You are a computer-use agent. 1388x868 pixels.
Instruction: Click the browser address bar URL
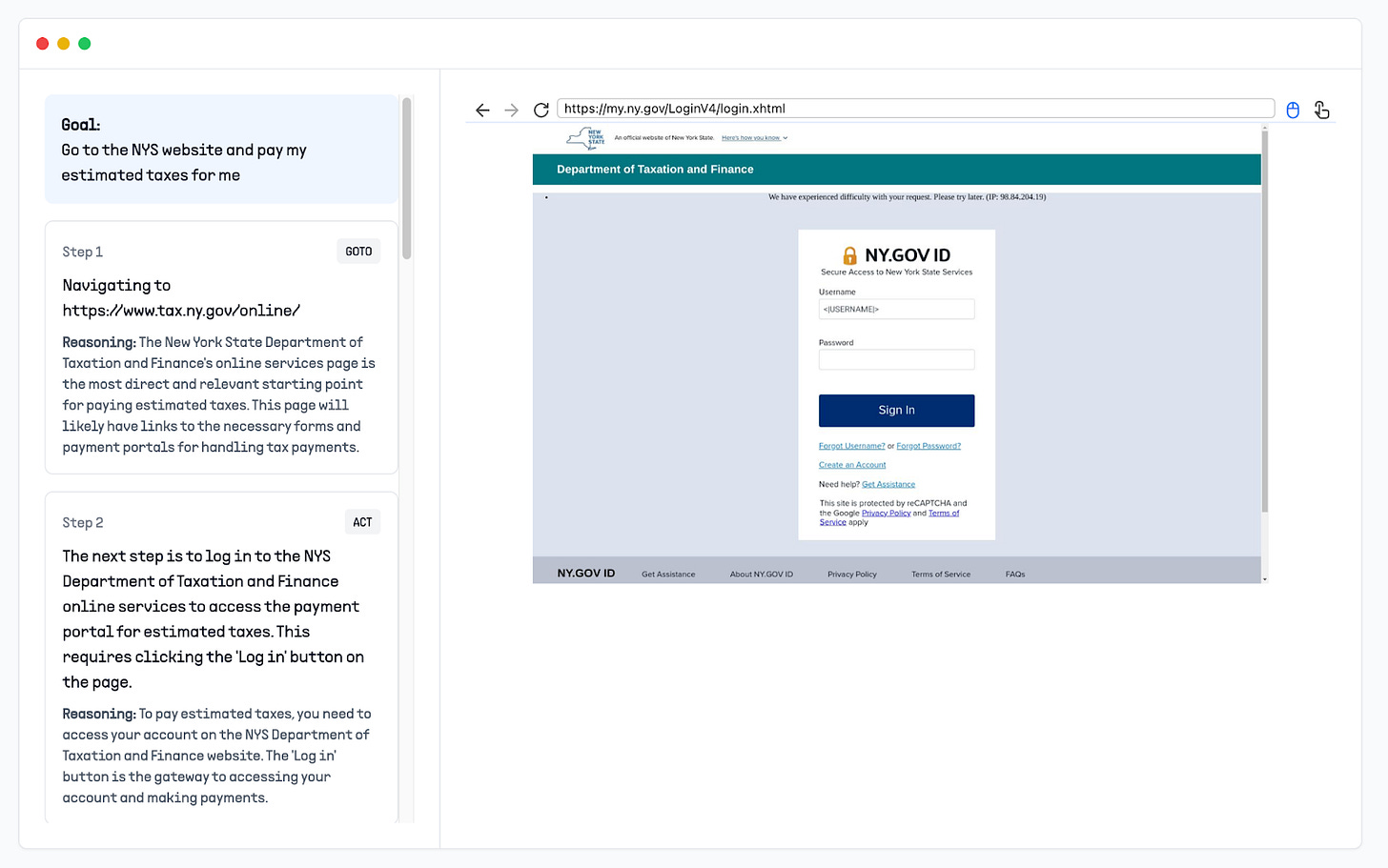click(x=915, y=109)
